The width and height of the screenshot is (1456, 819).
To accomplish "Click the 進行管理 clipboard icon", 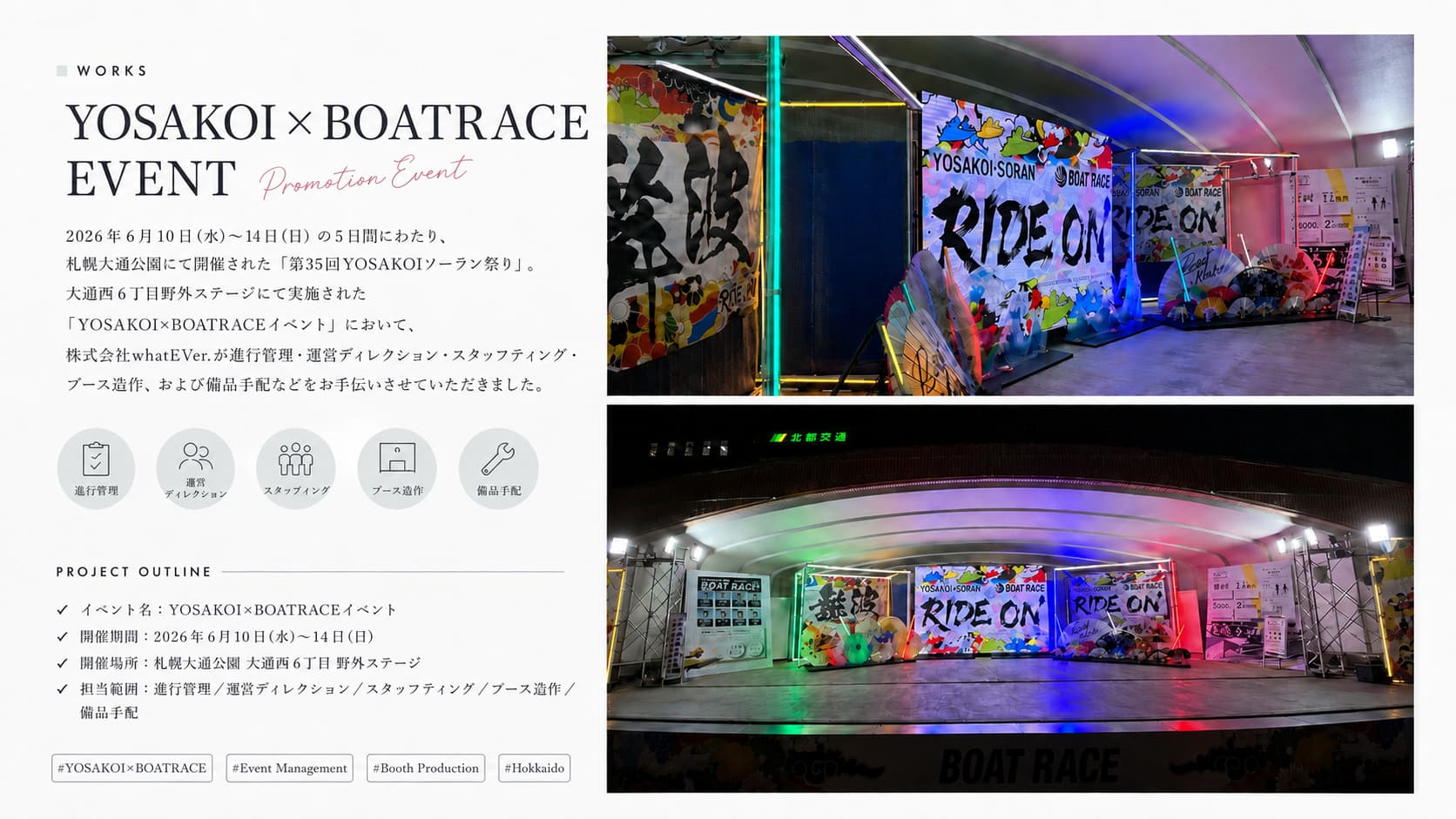I will point(96,467).
